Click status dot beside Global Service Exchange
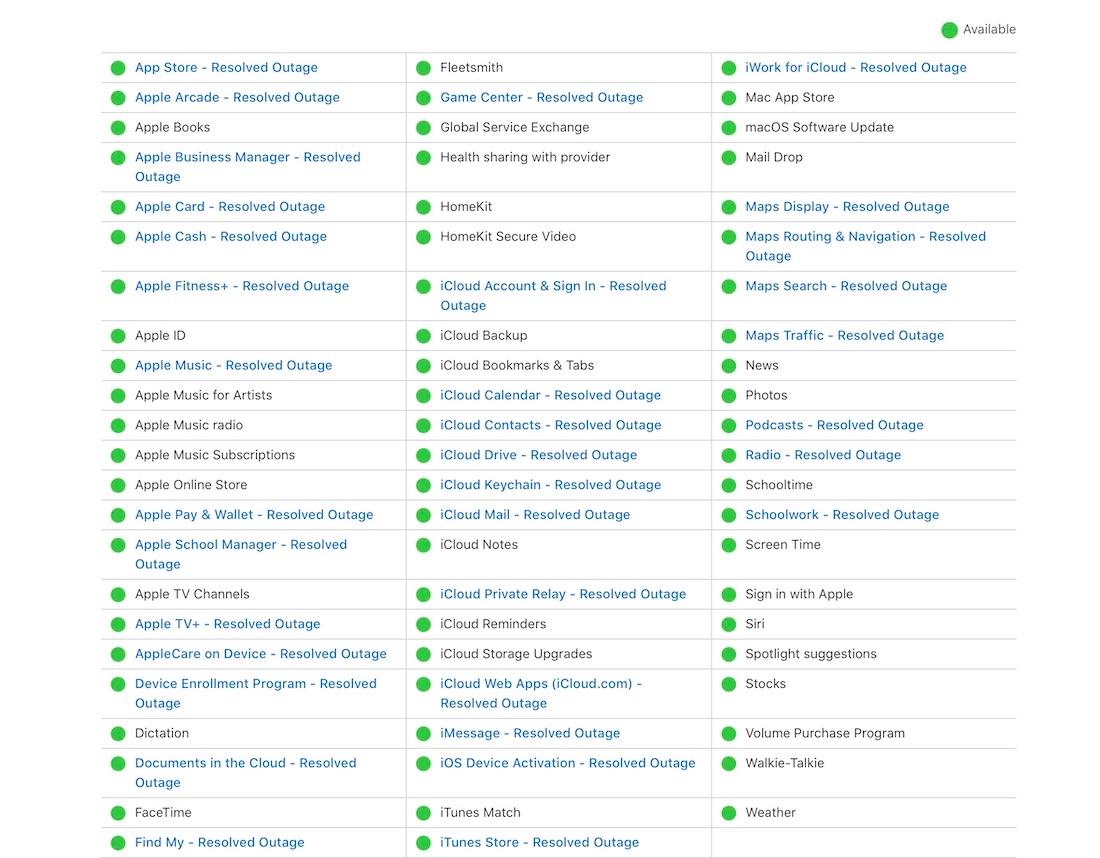 coord(423,128)
